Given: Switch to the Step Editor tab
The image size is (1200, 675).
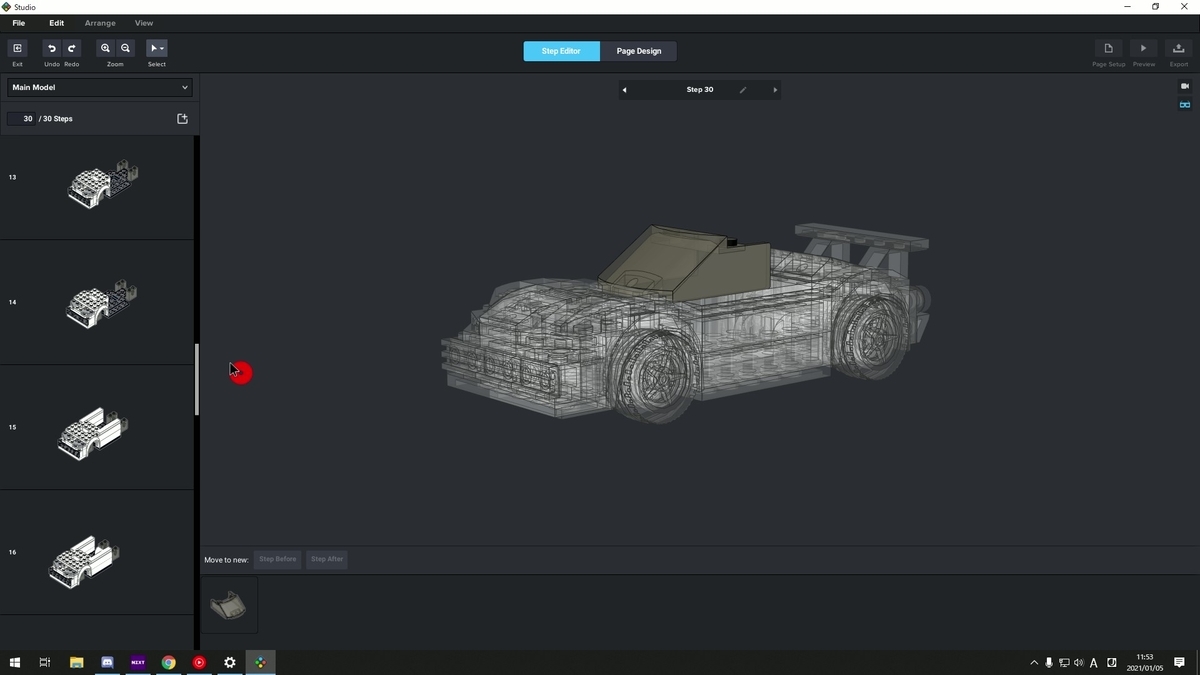Looking at the screenshot, I should point(561,51).
